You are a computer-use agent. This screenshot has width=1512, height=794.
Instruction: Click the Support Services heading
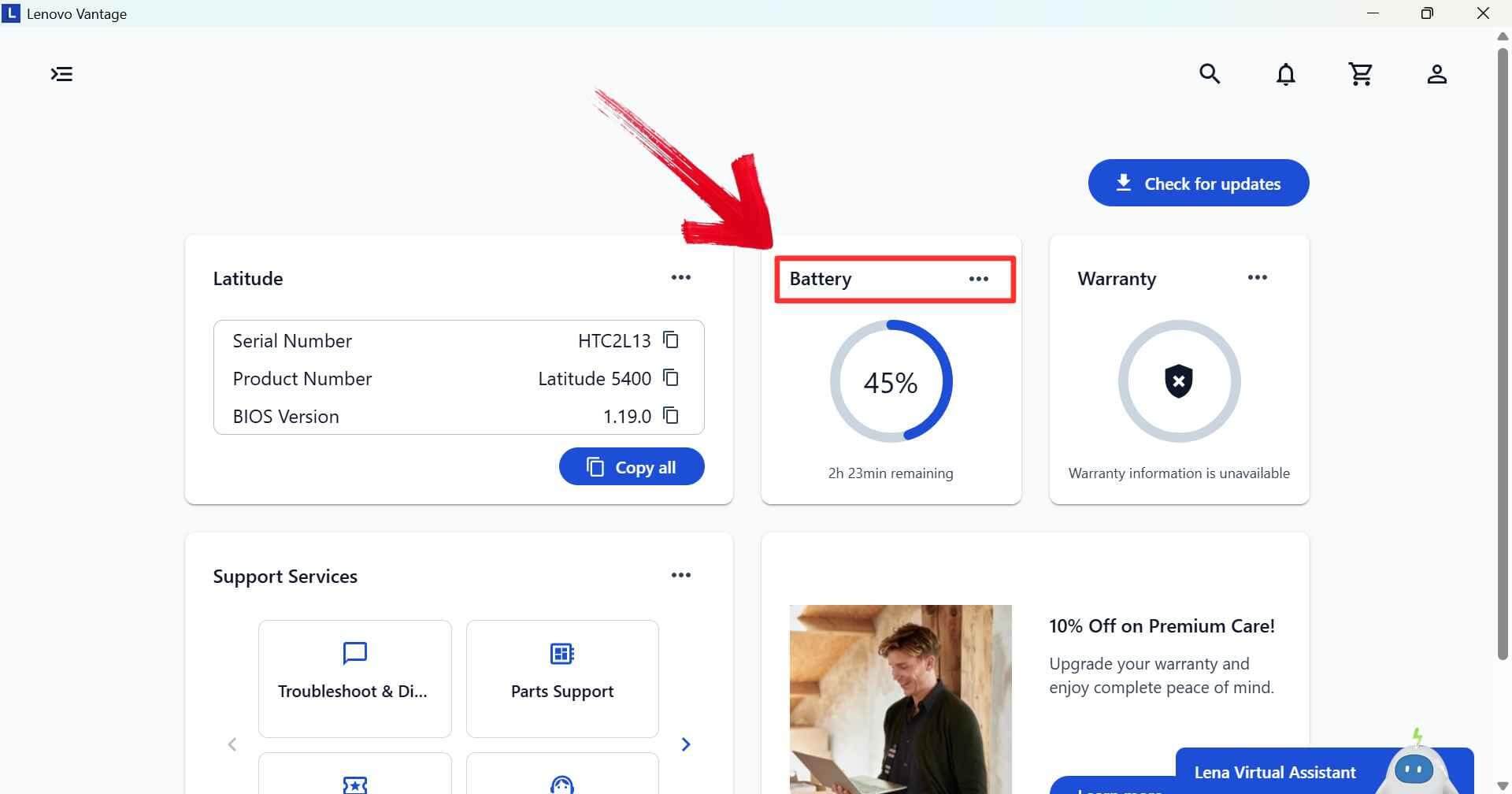(285, 577)
